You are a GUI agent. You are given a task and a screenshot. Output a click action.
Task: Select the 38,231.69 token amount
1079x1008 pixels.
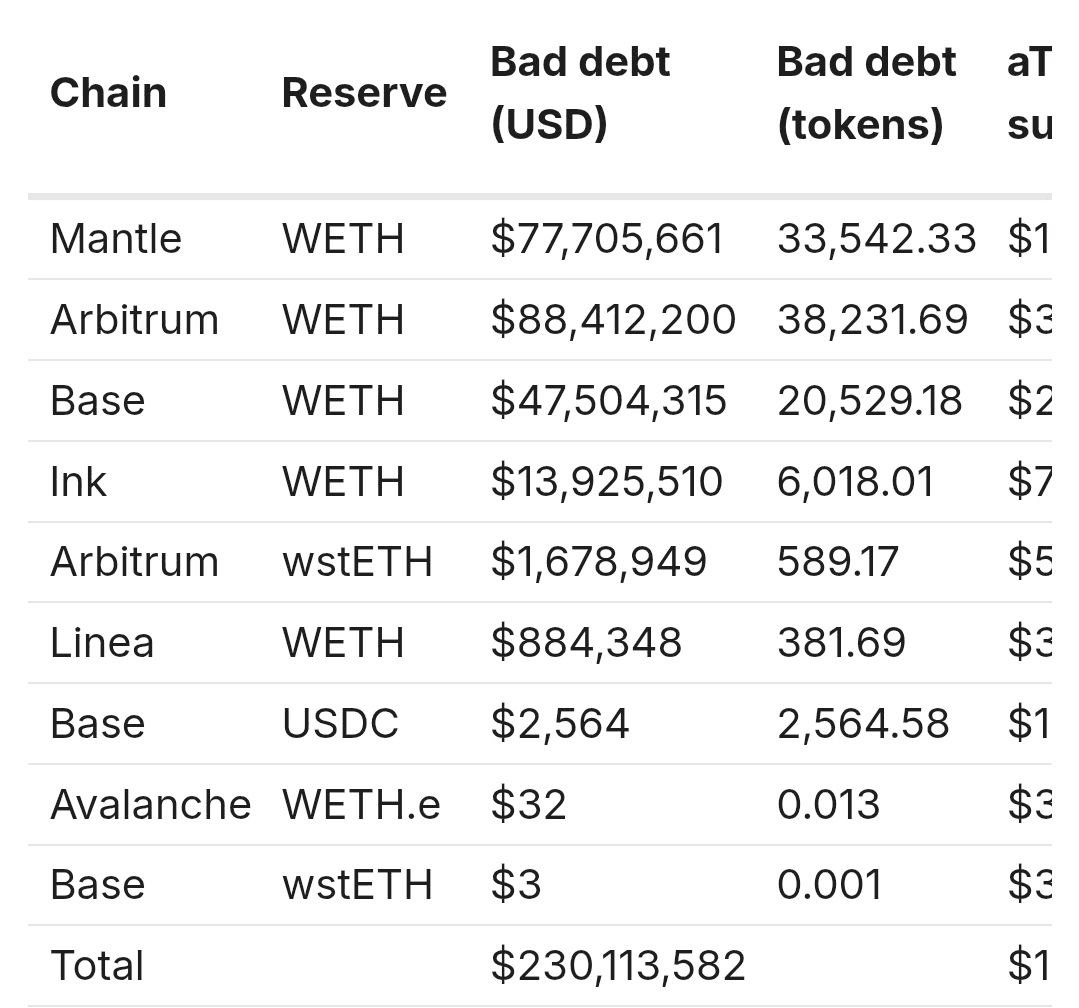coord(872,320)
